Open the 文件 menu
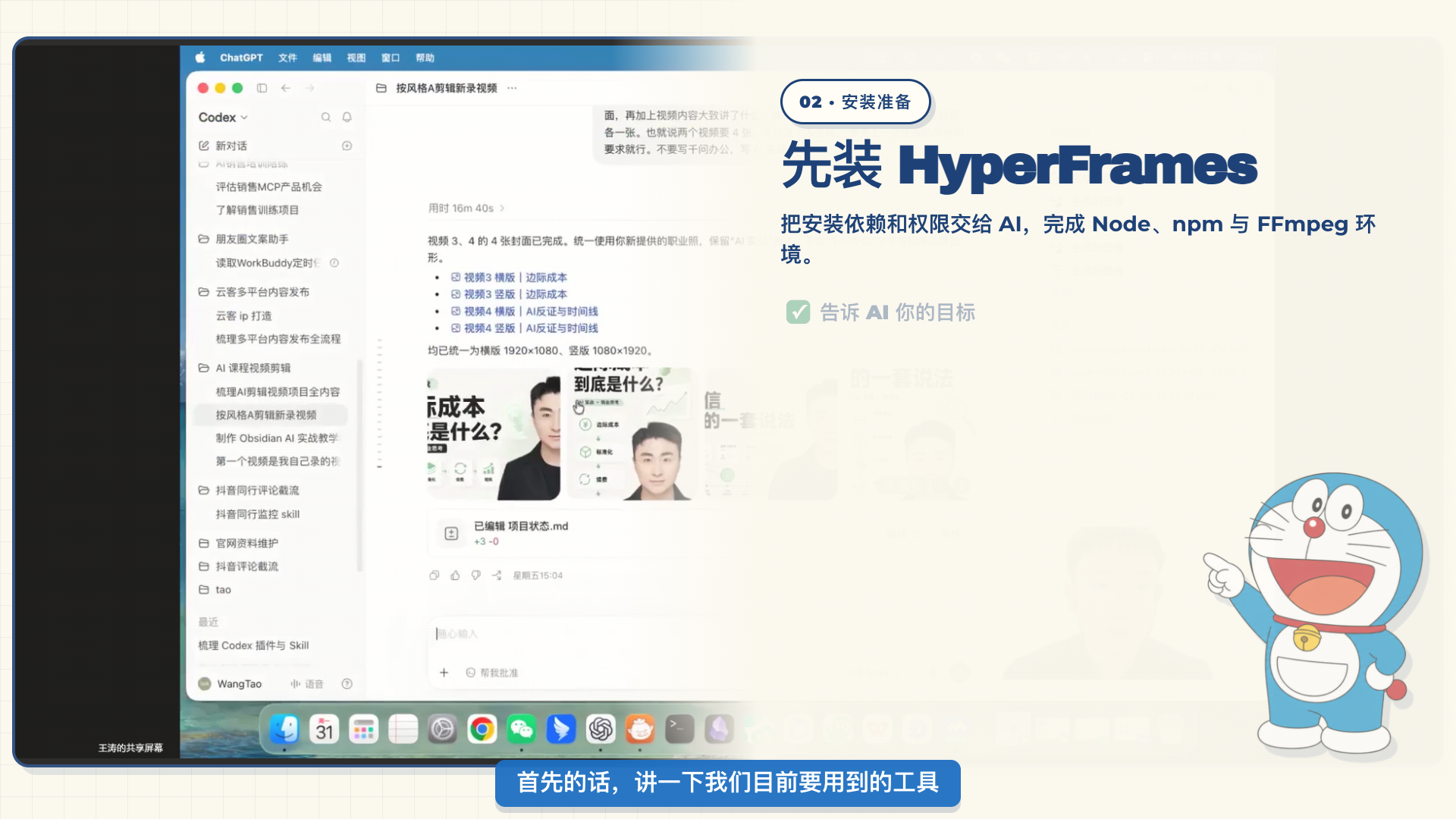The width and height of the screenshot is (1456, 819). (287, 58)
